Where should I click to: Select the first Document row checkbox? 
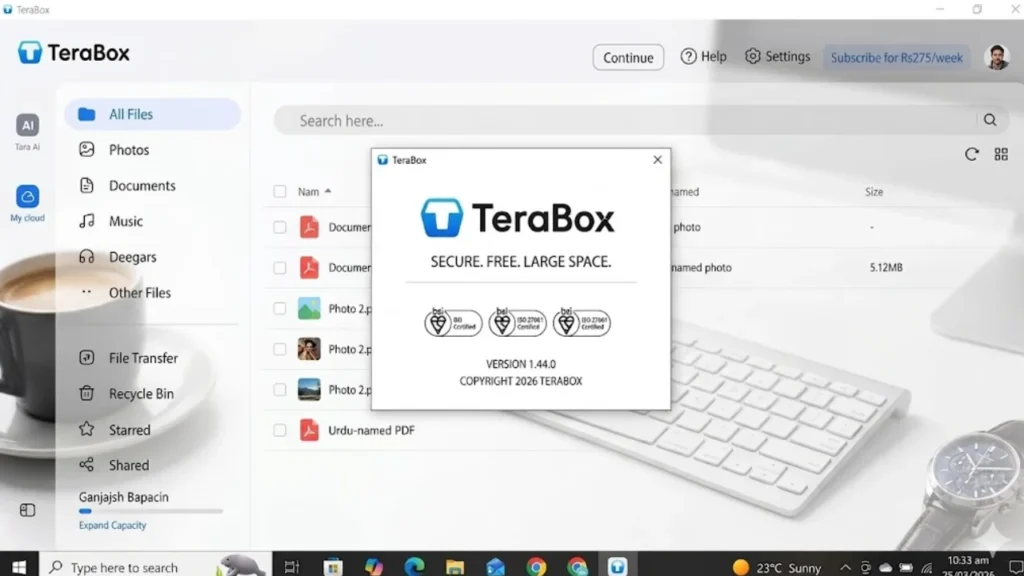click(x=280, y=227)
